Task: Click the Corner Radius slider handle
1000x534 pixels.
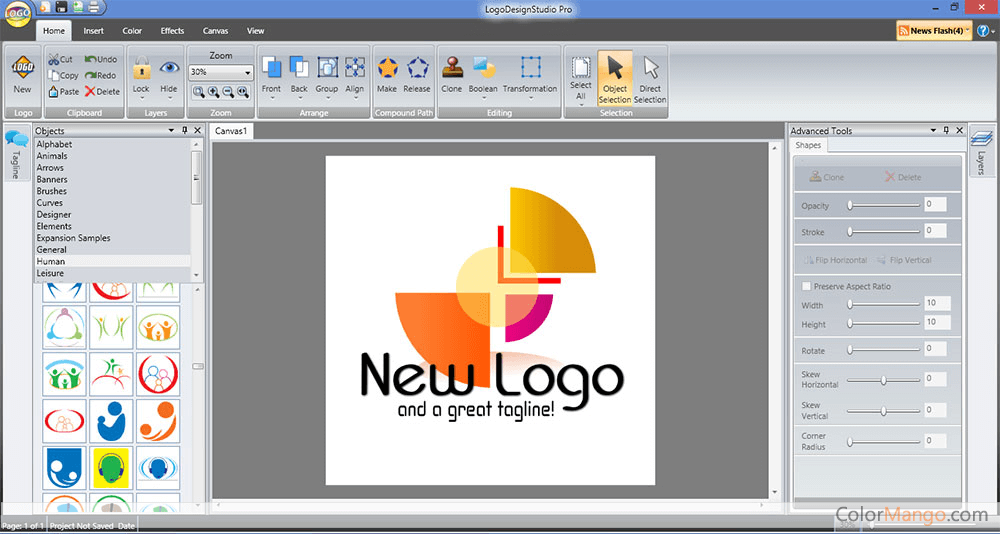Action: pyautogui.click(x=849, y=441)
